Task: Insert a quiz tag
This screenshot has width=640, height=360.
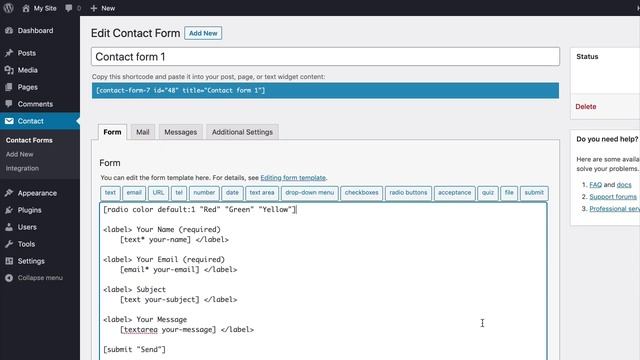Action: pyautogui.click(x=488, y=193)
